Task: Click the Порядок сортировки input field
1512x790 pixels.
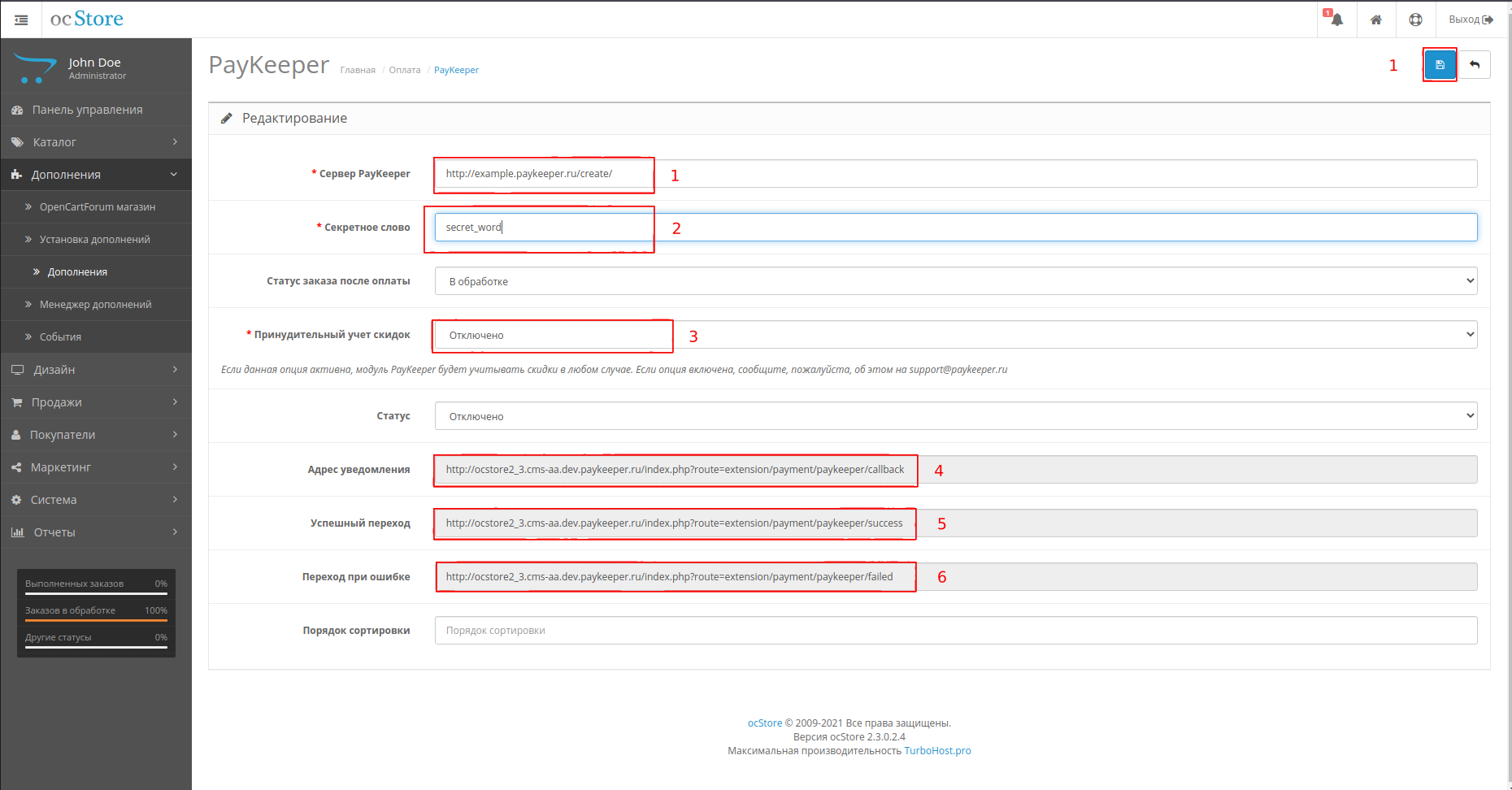Action: tap(955, 631)
